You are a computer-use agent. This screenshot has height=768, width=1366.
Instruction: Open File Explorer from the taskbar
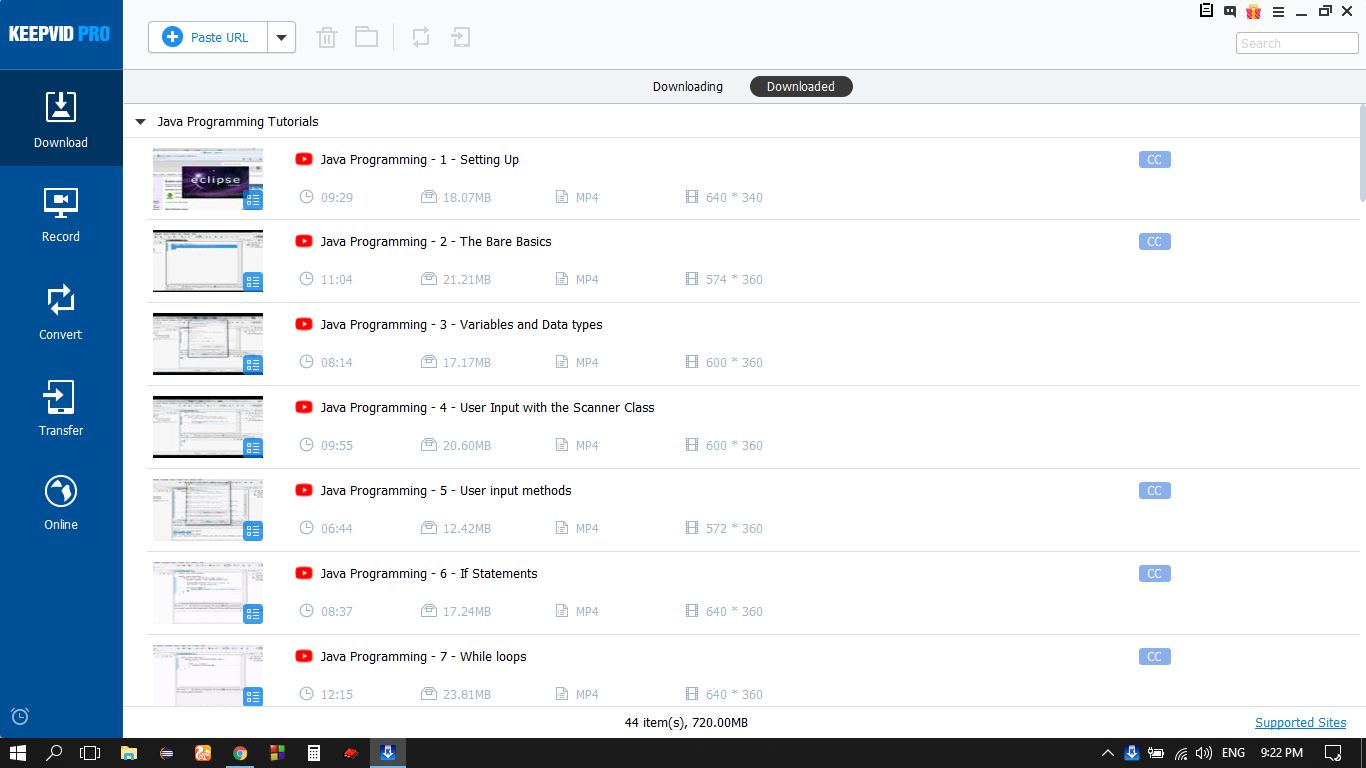128,753
